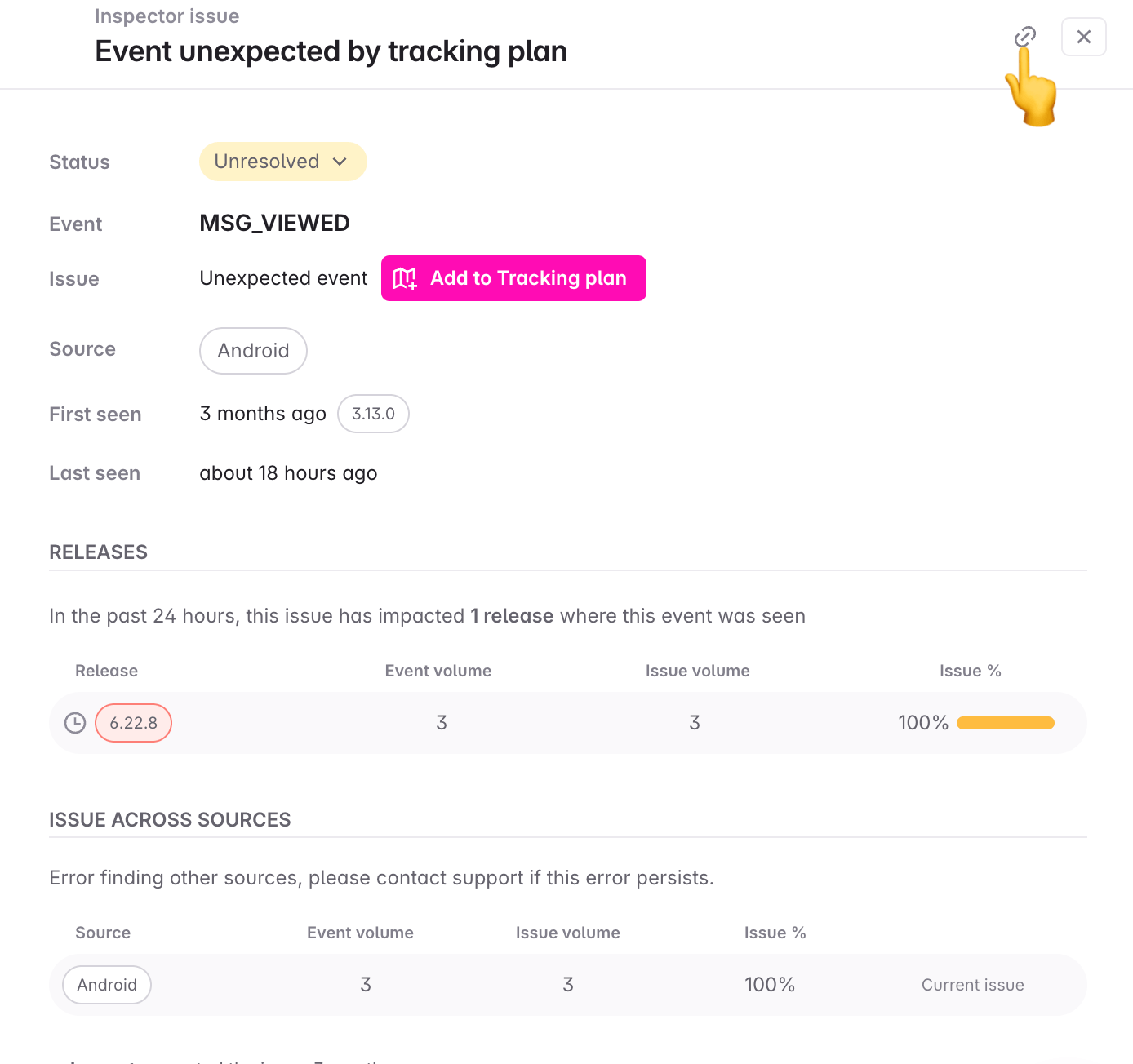
Task: Click the chevron arrow beside Unresolved
Action: pyautogui.click(x=340, y=162)
